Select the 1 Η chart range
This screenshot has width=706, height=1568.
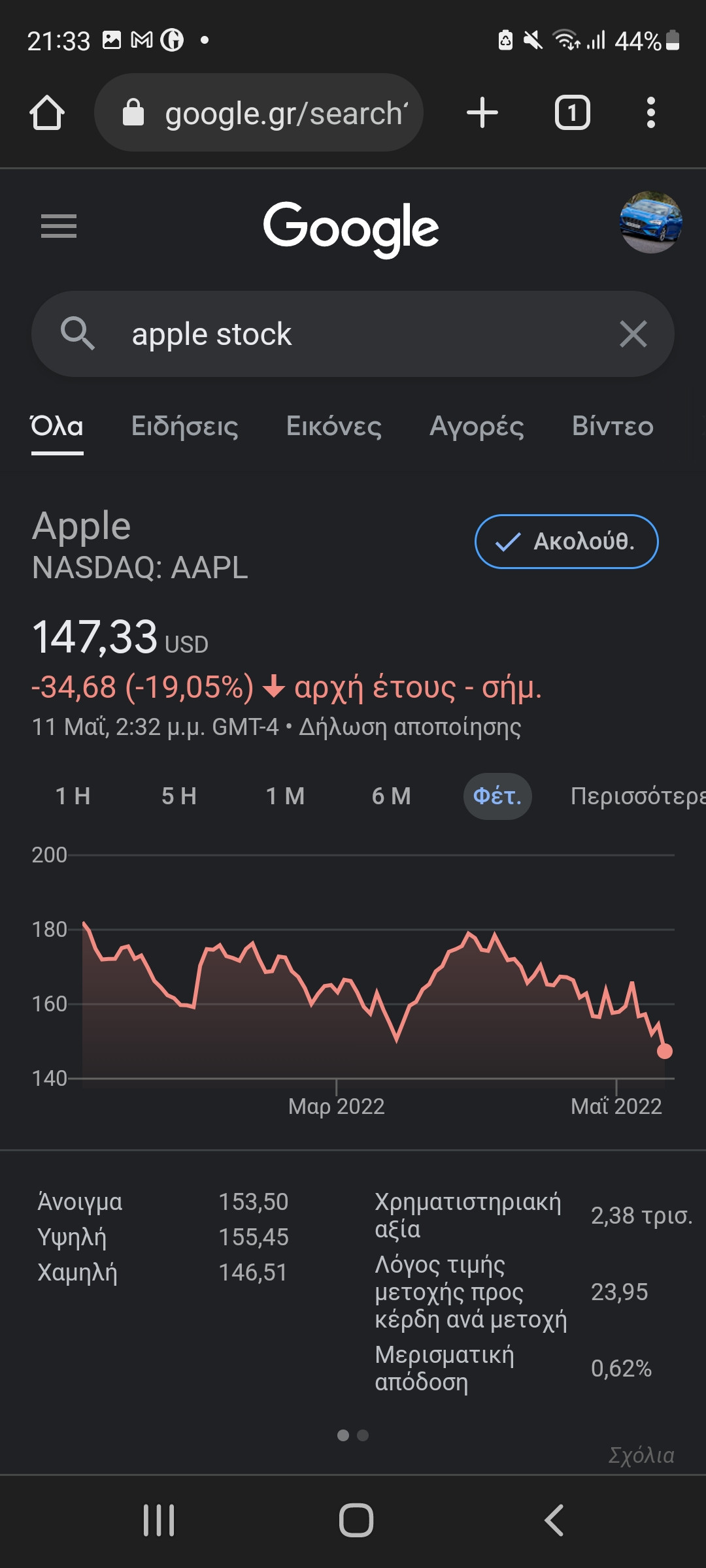point(73,796)
